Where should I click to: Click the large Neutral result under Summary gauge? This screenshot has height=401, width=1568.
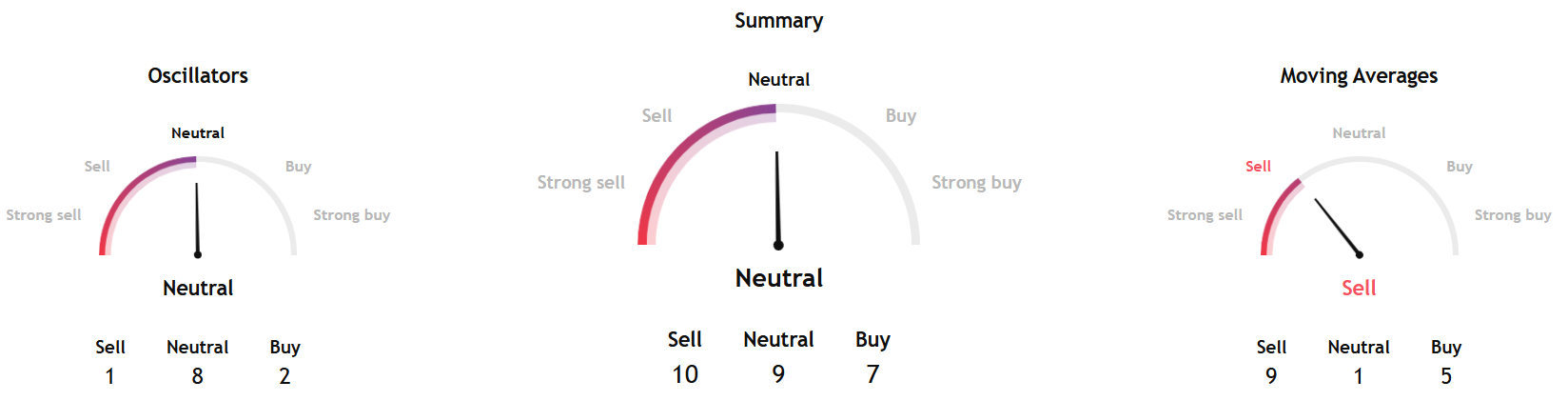(778, 278)
